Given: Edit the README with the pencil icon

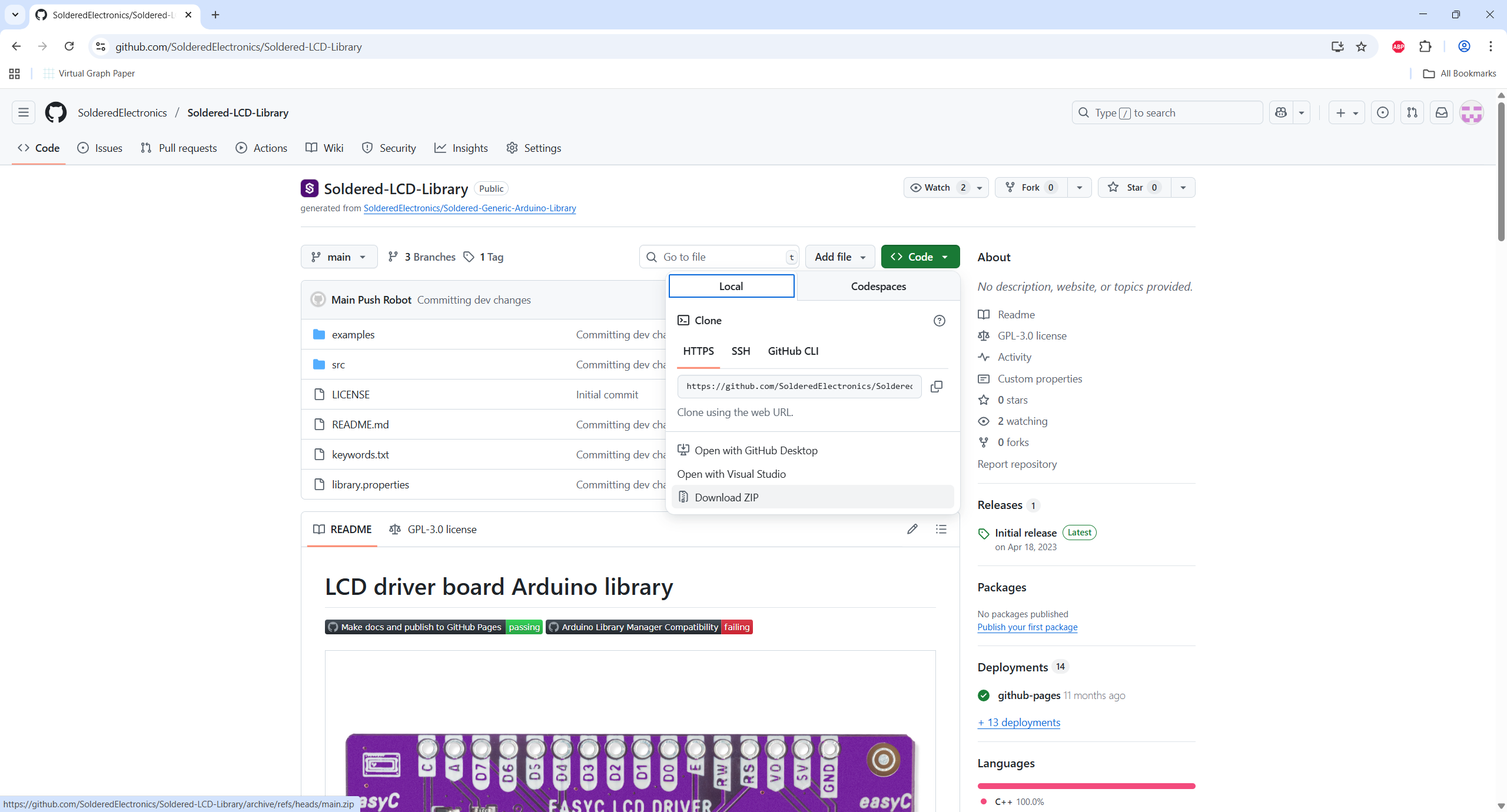Looking at the screenshot, I should pos(912,529).
